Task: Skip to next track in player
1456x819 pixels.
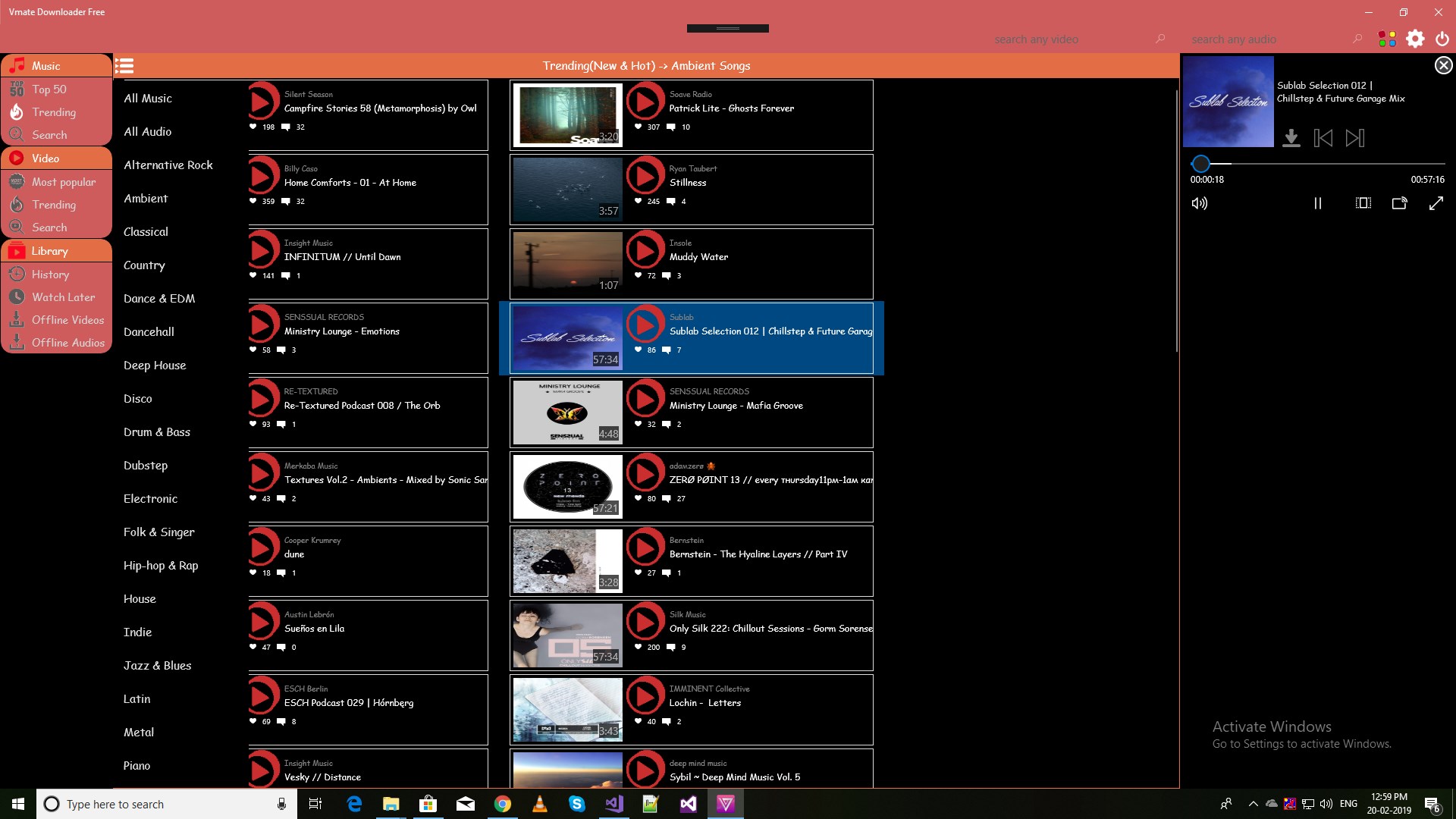Action: 1354,138
